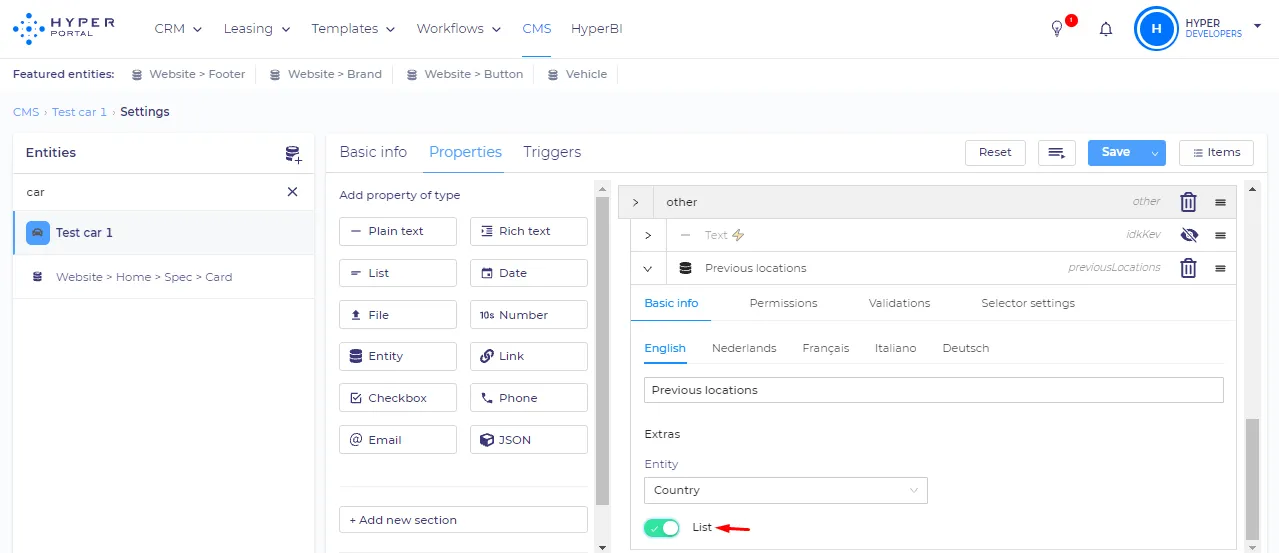Click the Previous locations name input field
Image resolution: width=1279 pixels, height=553 pixels.
pyautogui.click(x=934, y=390)
